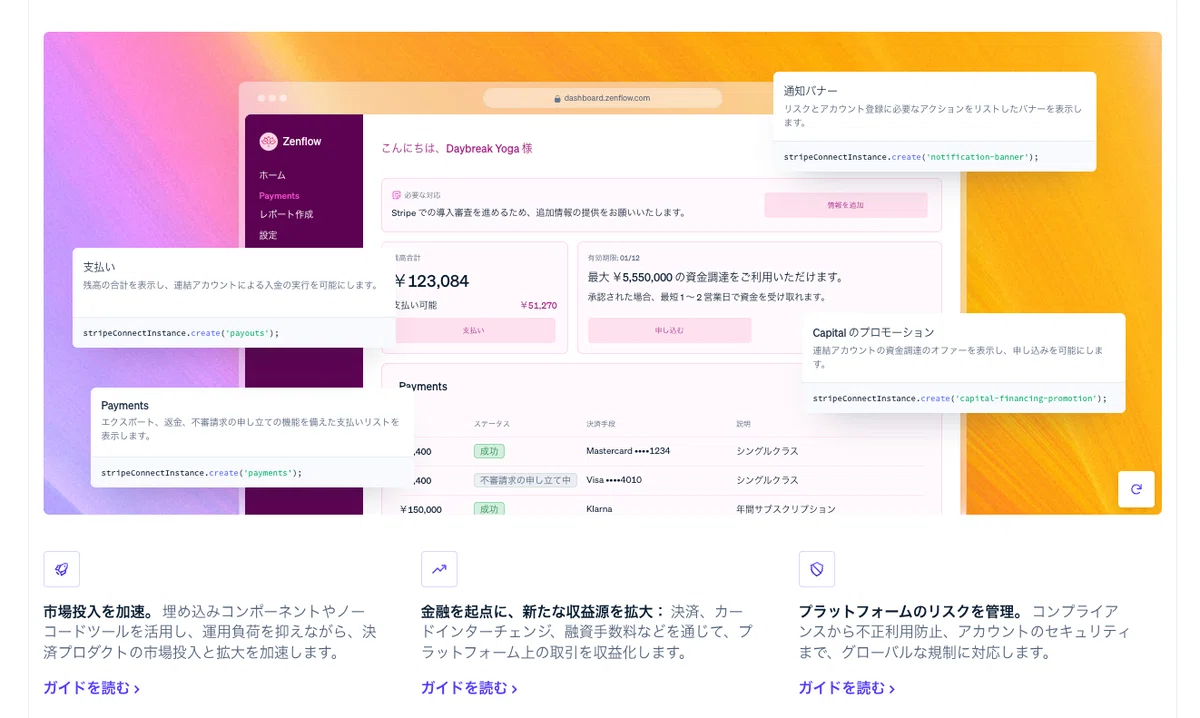1200x718 pixels.
Task: Click the こんにちは、Daybreak Yoga 様 greeting
Action: [x=457, y=148]
